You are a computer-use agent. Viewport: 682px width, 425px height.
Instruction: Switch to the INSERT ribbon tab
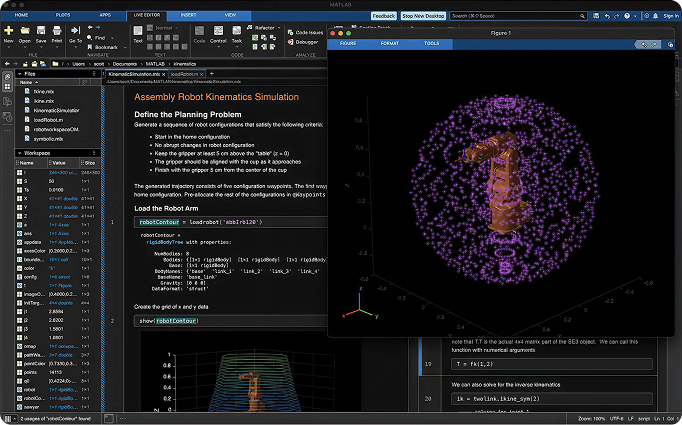(x=188, y=15)
